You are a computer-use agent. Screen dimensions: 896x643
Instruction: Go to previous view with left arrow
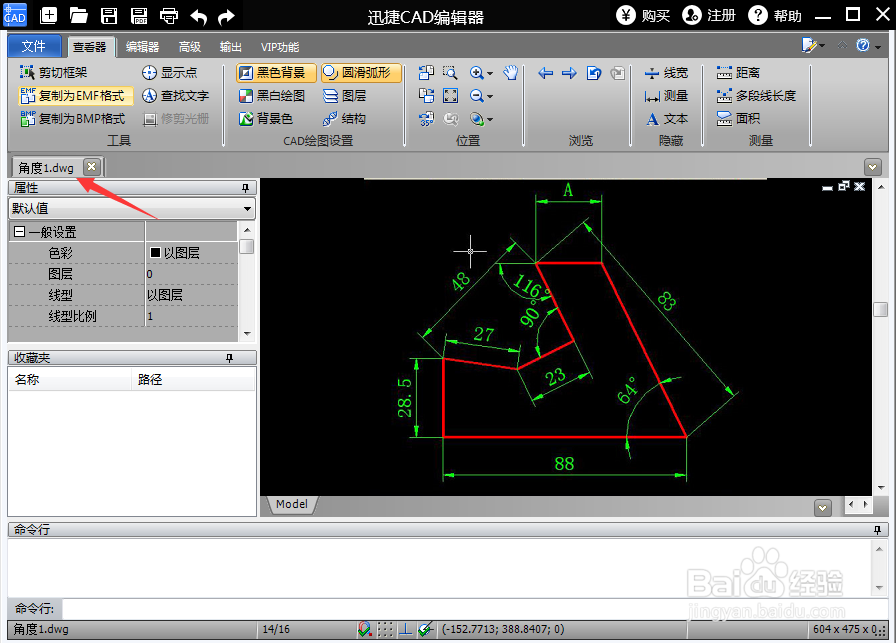(x=546, y=73)
